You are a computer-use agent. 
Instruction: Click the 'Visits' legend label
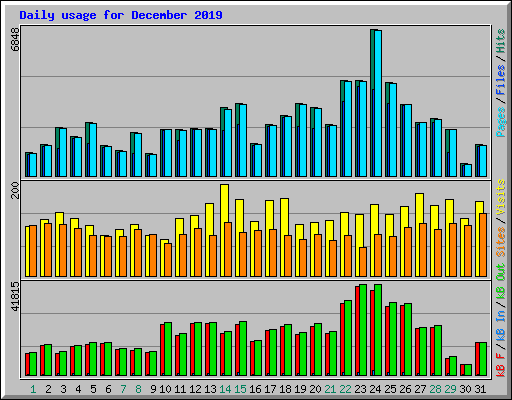coord(501,197)
